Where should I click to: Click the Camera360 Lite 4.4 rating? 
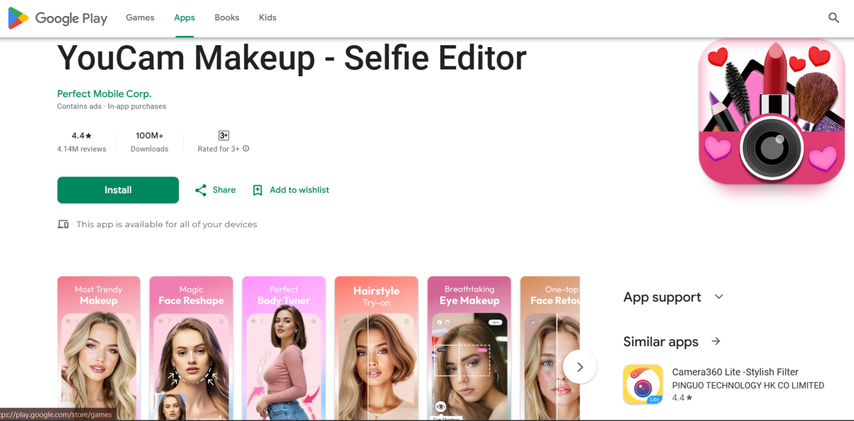click(682, 398)
